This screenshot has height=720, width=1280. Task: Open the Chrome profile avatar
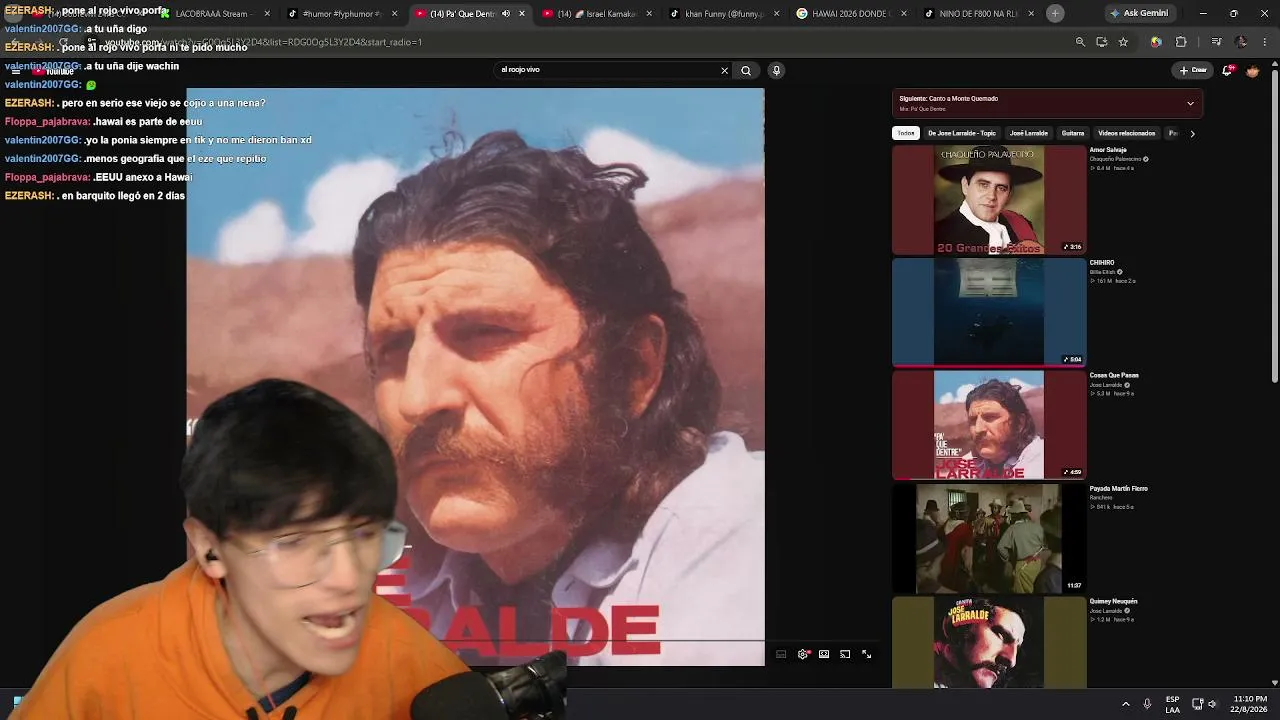pyautogui.click(x=1242, y=42)
